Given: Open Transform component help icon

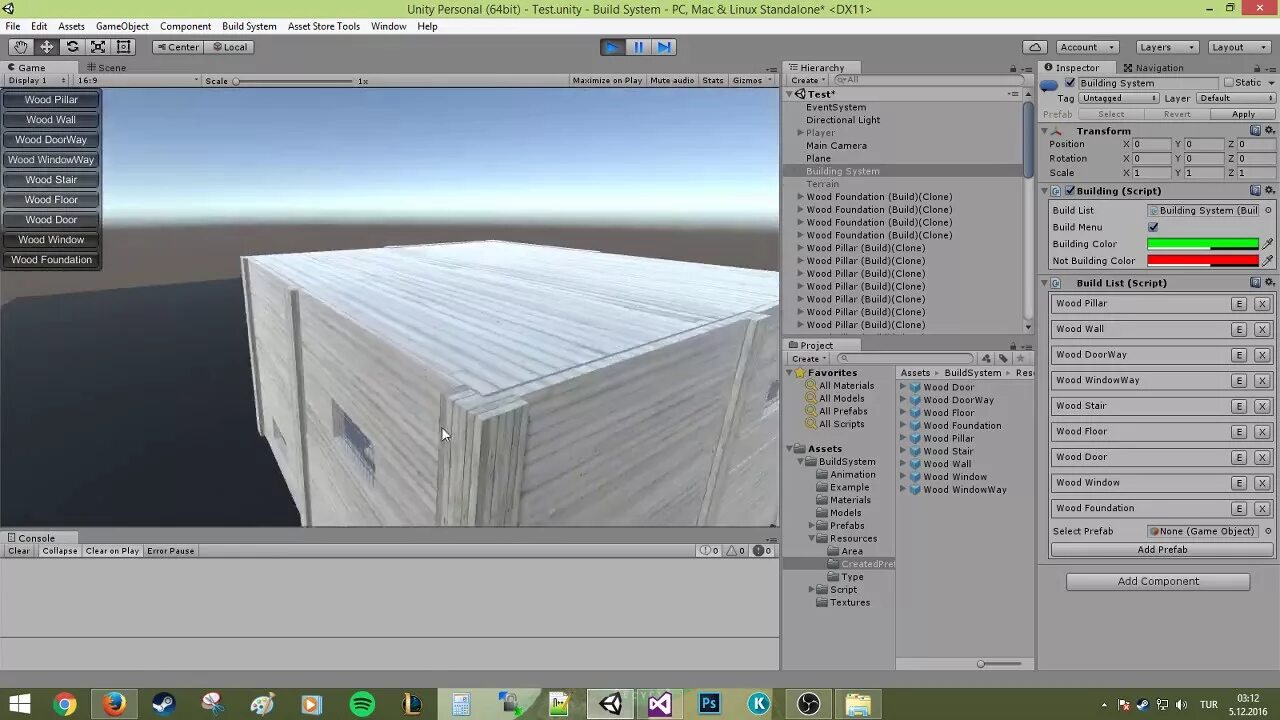Looking at the screenshot, I should click(x=1255, y=131).
